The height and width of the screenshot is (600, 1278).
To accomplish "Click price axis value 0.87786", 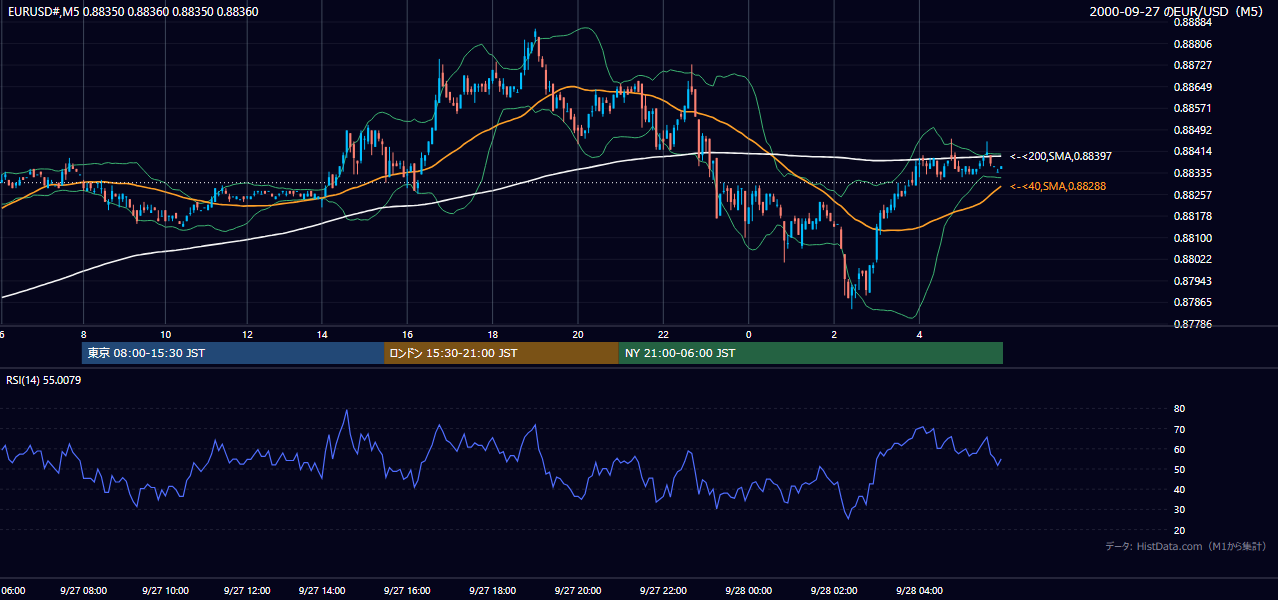I will [1191, 324].
